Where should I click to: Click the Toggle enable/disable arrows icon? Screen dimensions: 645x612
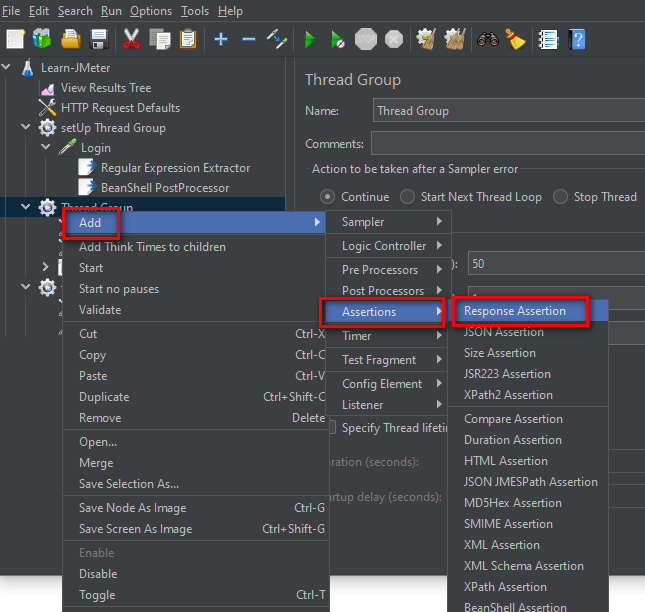pos(277,39)
